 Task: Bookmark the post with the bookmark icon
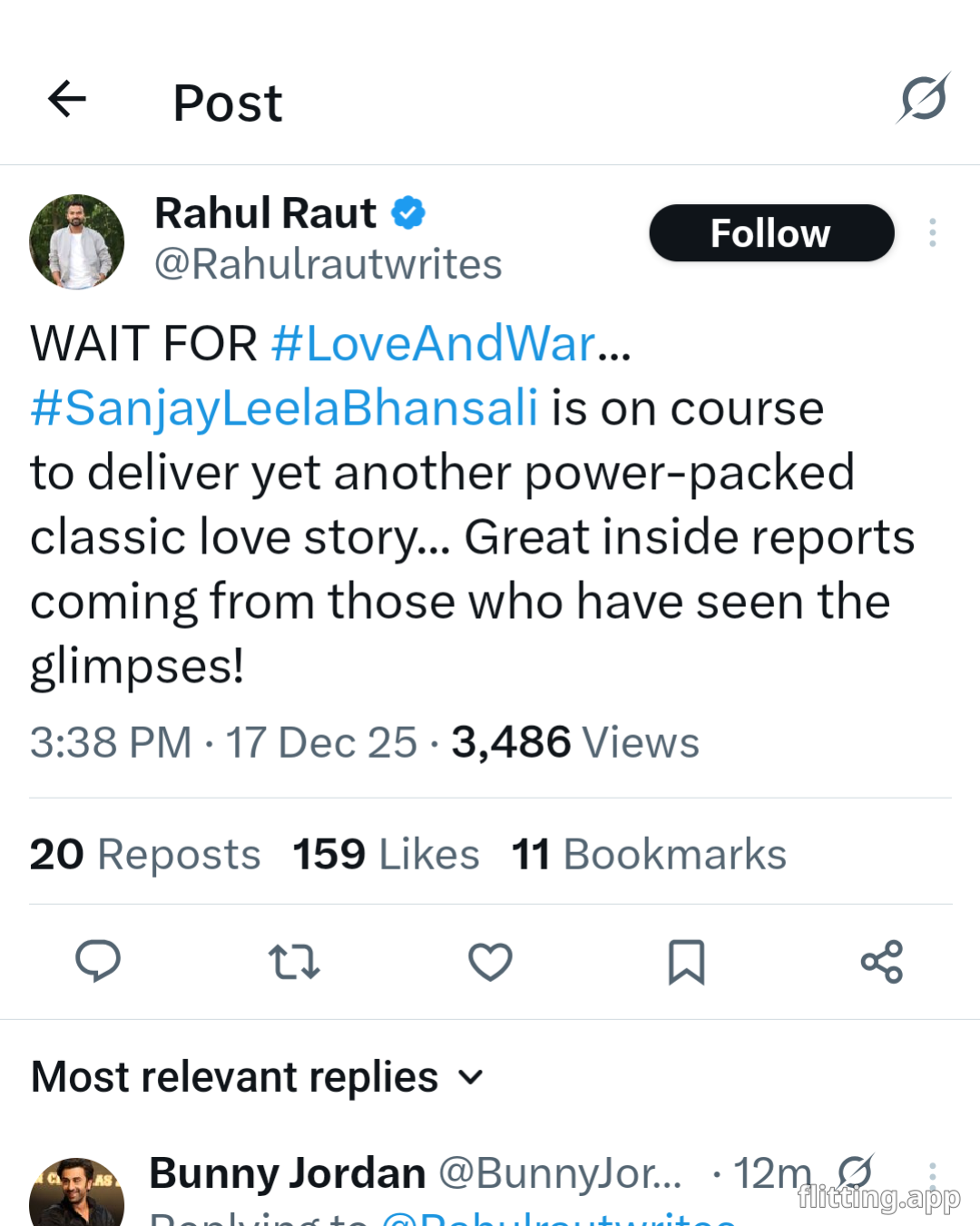point(686,961)
